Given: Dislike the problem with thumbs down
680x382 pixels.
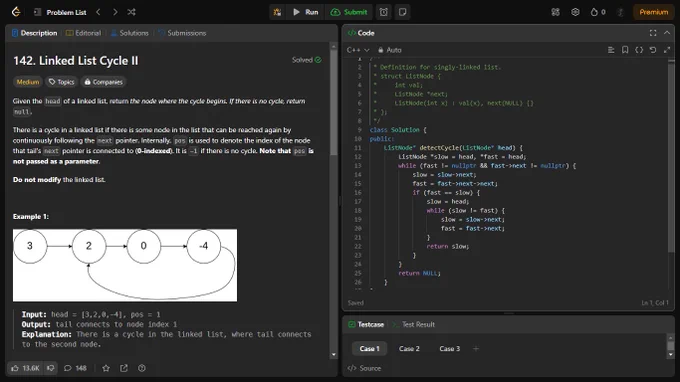Looking at the screenshot, I should tap(51, 368).
